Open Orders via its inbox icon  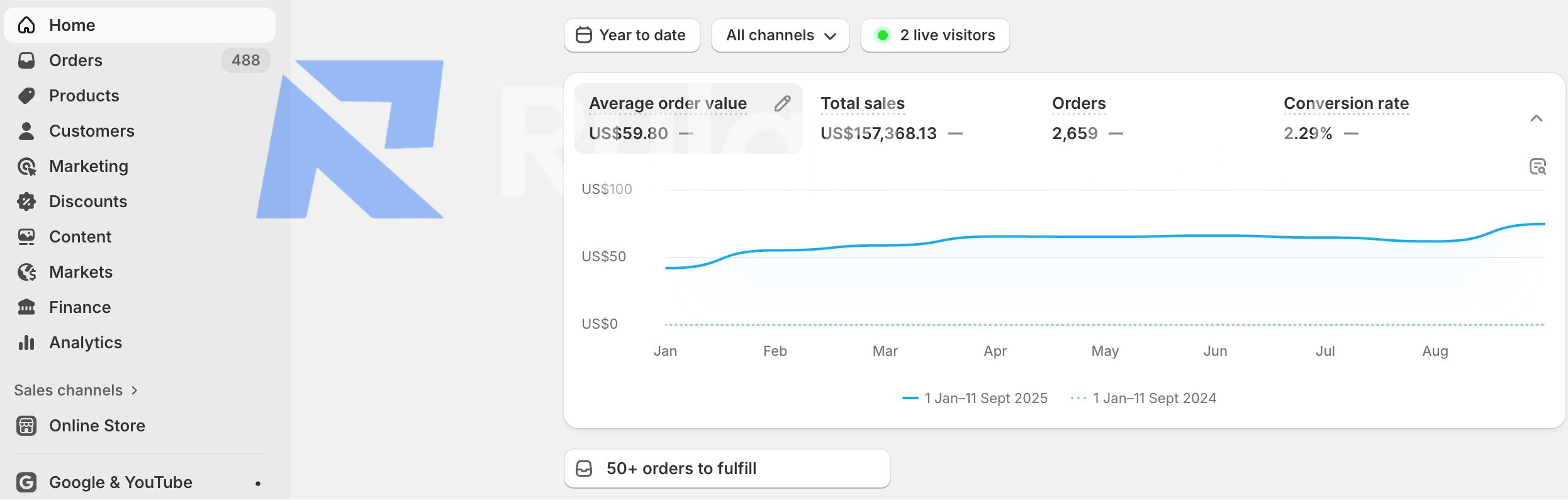pyautogui.click(x=26, y=60)
